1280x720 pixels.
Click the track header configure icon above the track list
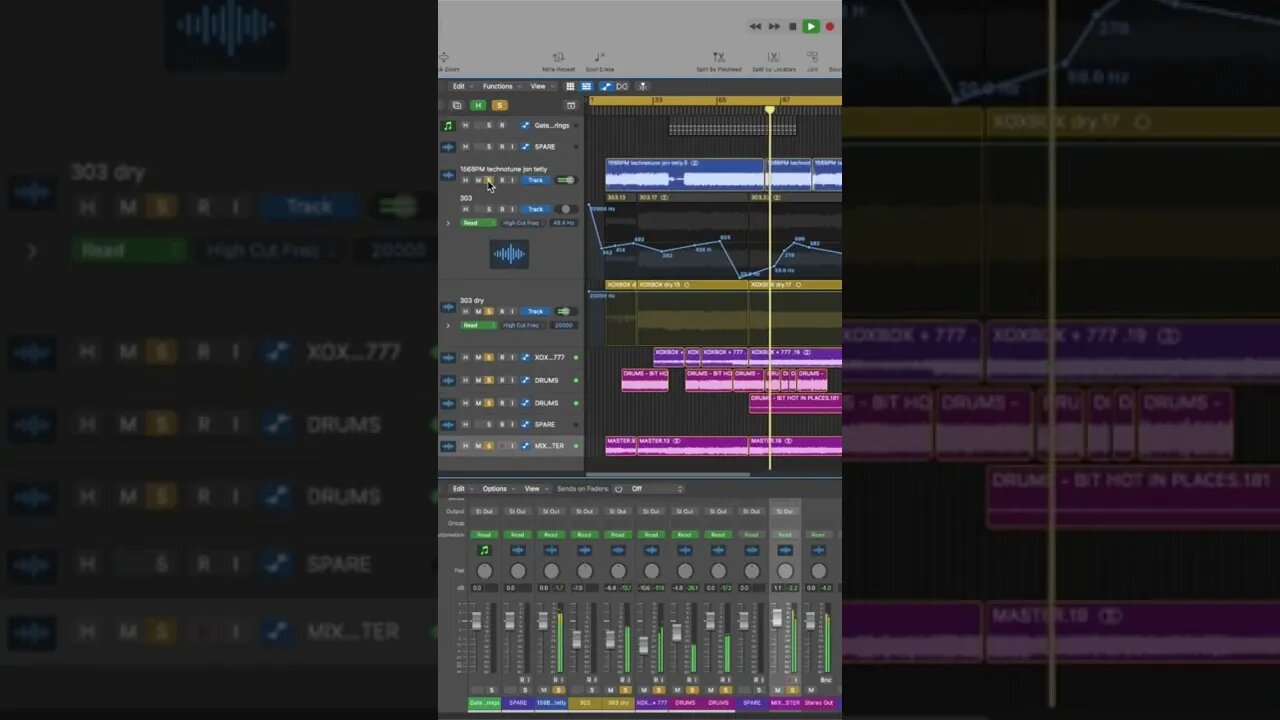pos(571,105)
